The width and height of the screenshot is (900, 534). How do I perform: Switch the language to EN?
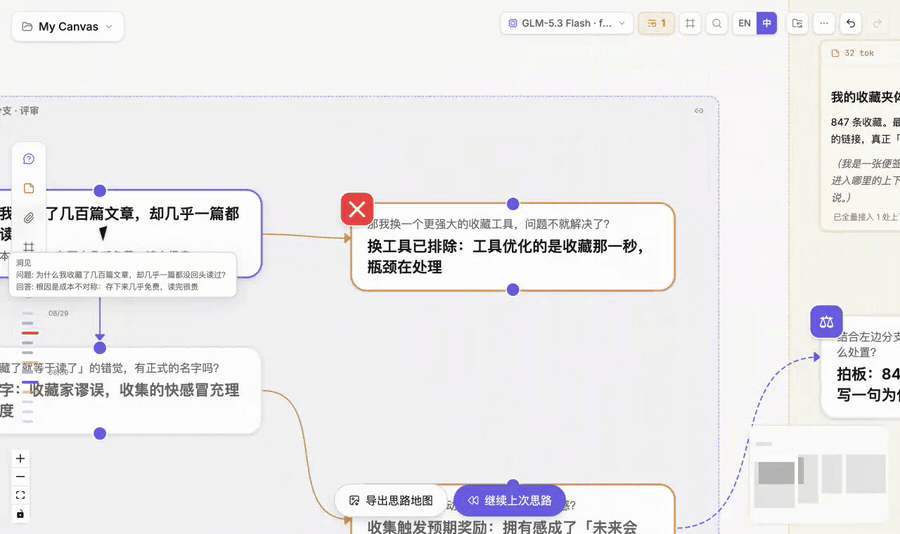744,24
